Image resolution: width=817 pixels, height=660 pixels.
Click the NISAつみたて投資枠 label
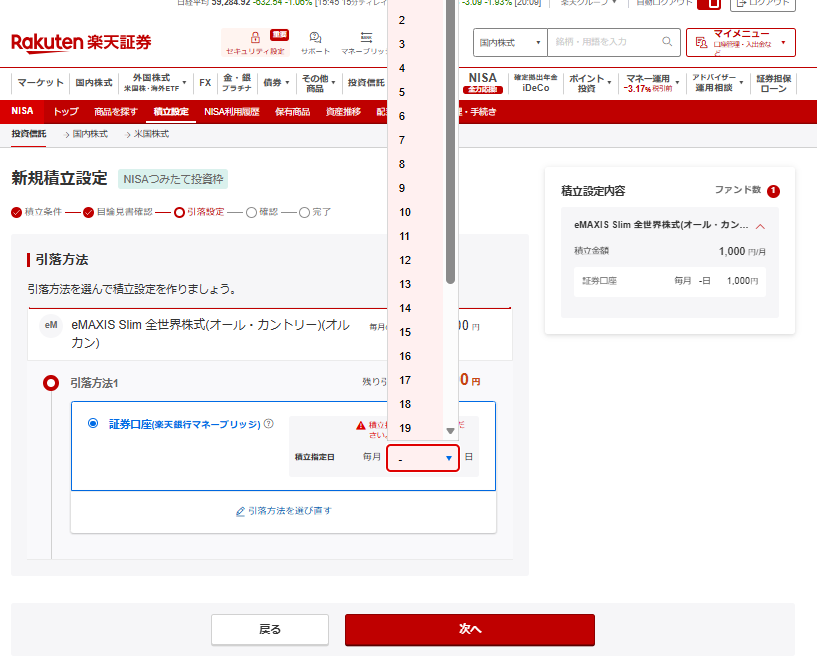173,179
